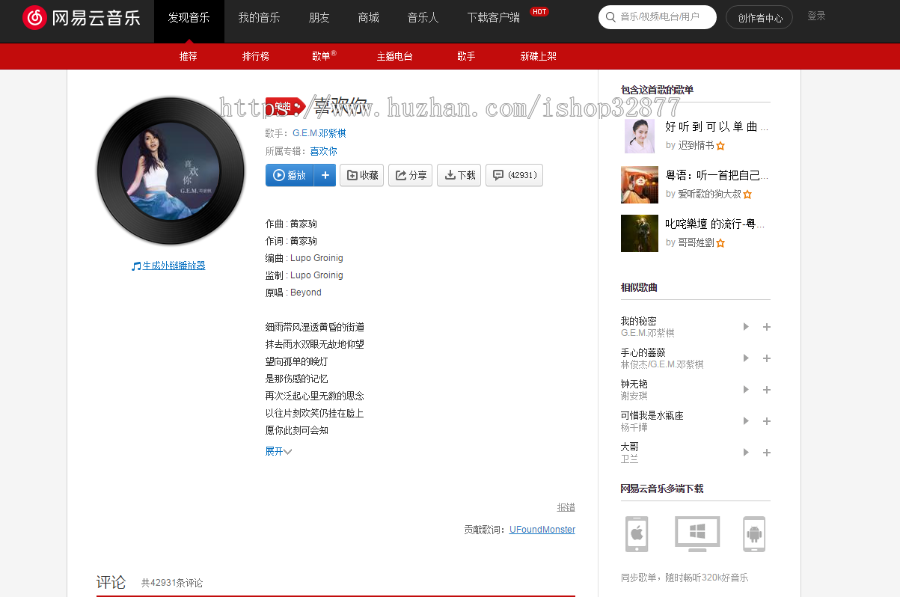Click the 报错 report error link
This screenshot has width=900, height=597.
566,507
